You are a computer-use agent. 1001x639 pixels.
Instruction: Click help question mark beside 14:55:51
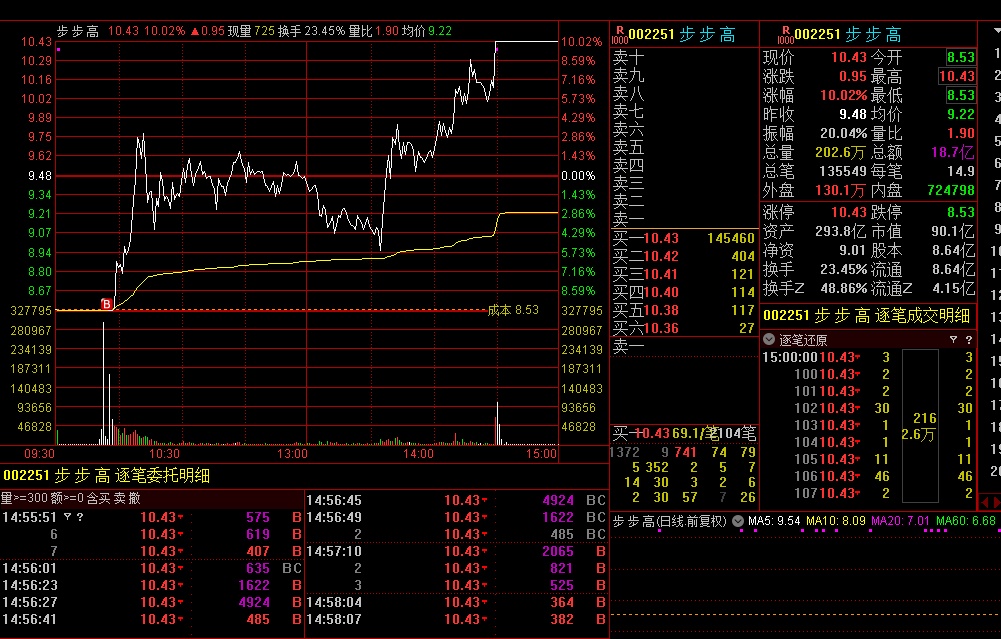pos(80,517)
